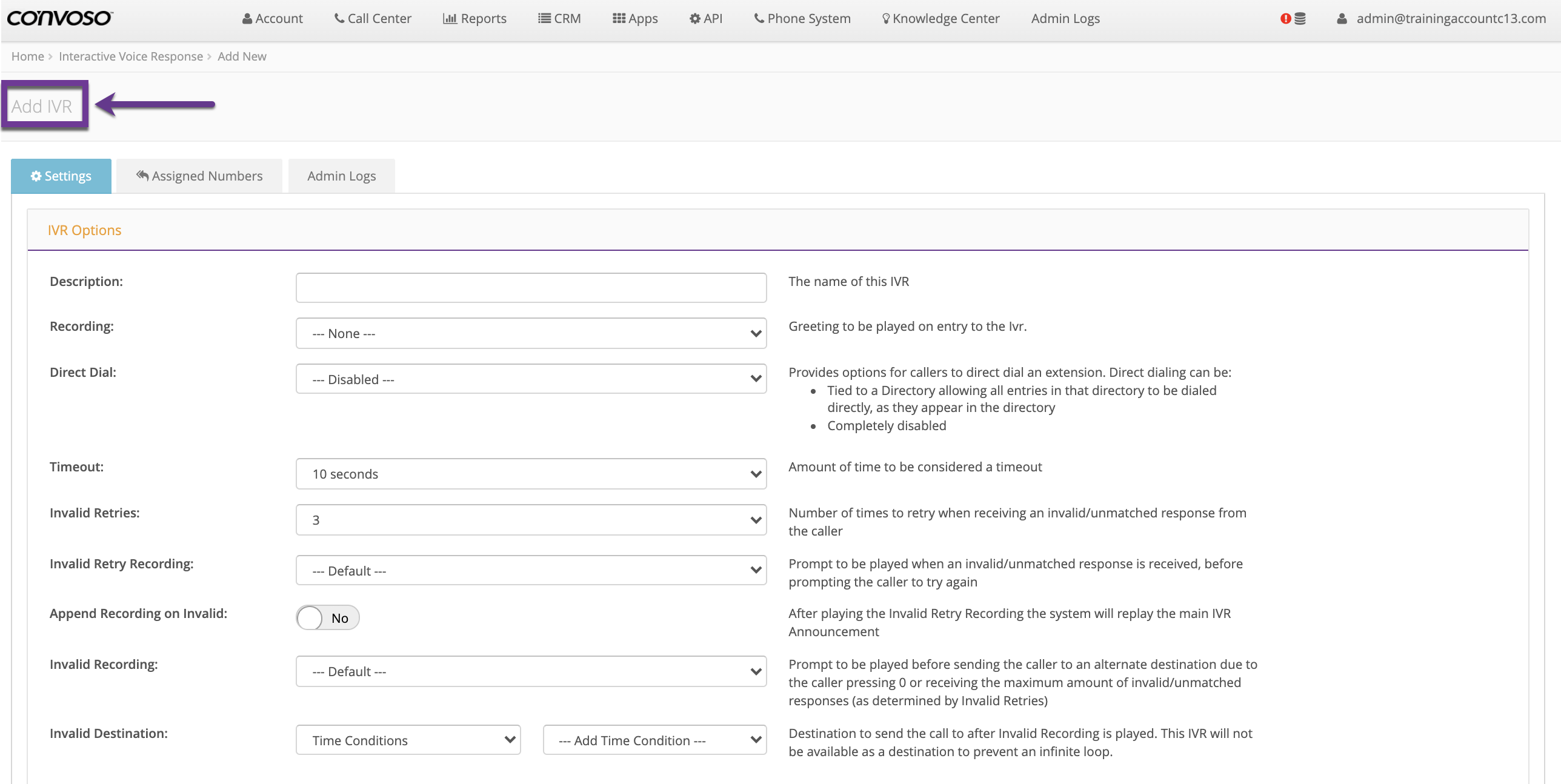Switch to the Assigned Numbers tab
This screenshot has width=1561, height=784.
(199, 176)
